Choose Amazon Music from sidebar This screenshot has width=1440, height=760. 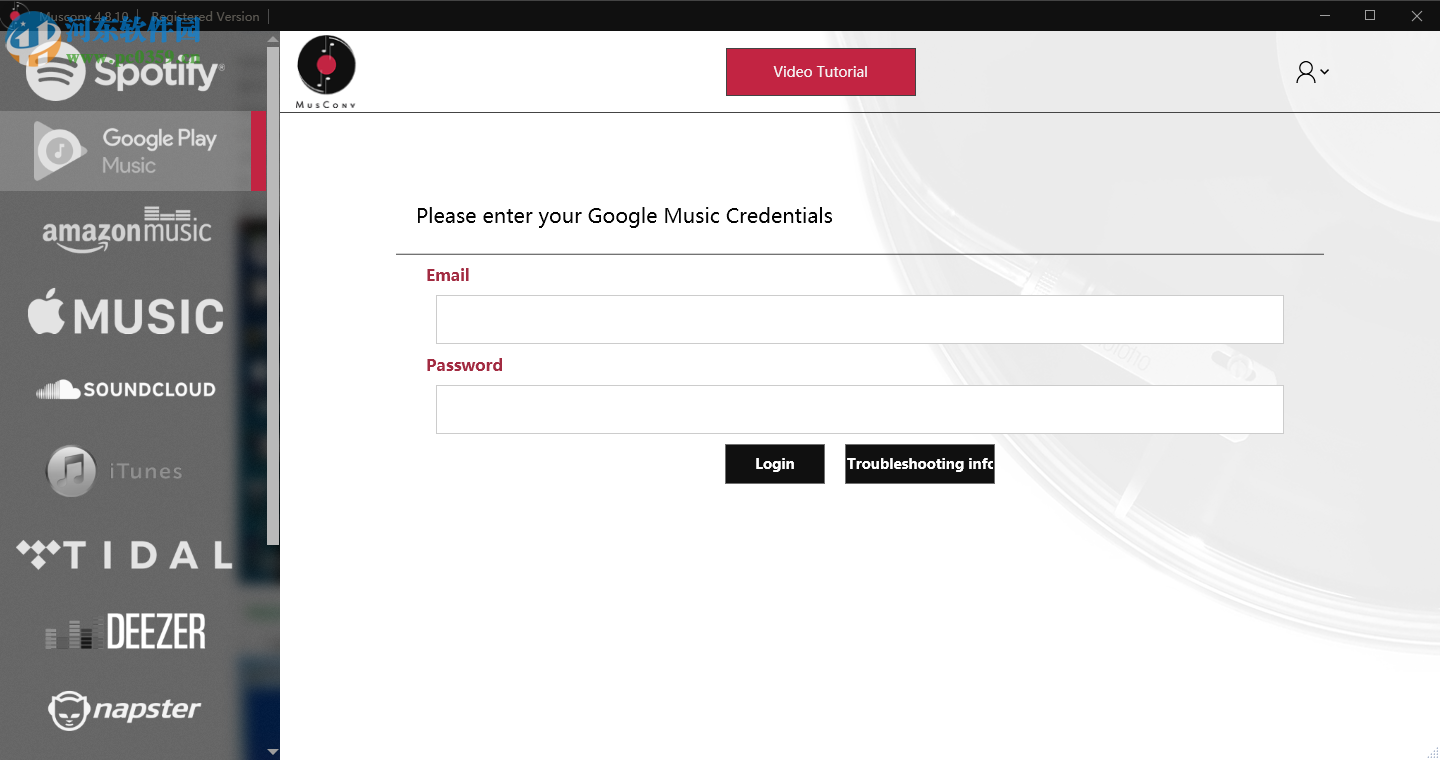[127, 229]
